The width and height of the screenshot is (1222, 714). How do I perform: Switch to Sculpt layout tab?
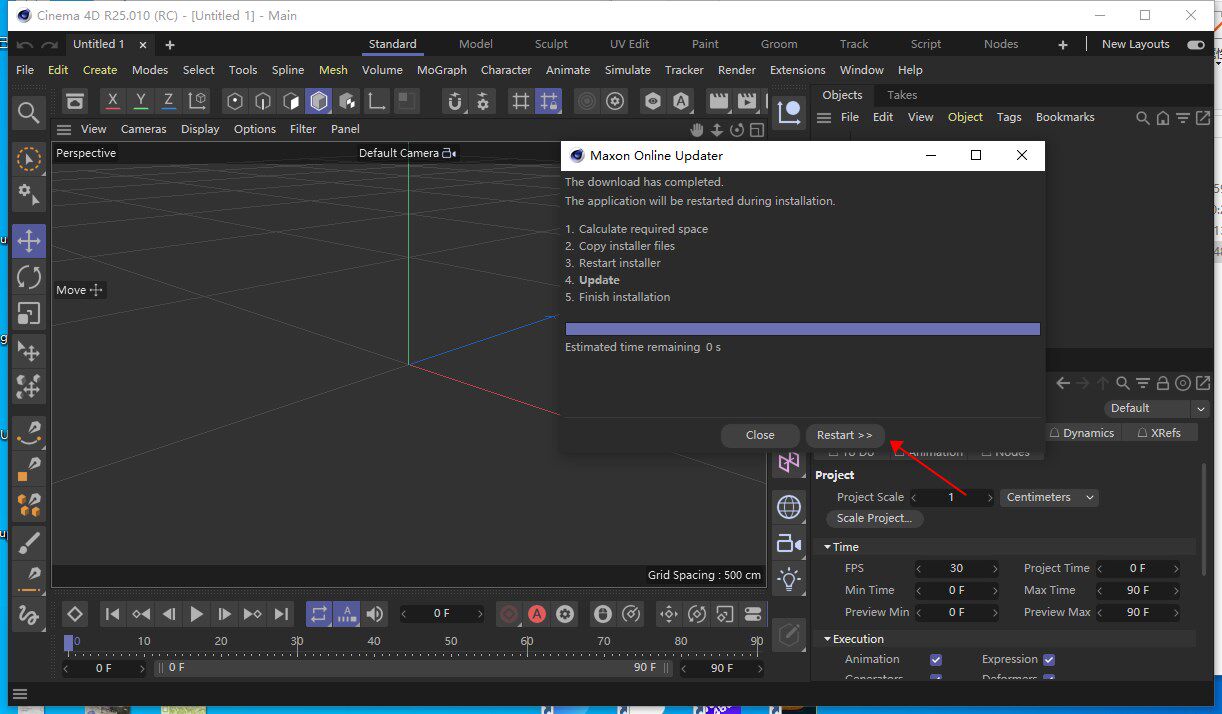(551, 44)
